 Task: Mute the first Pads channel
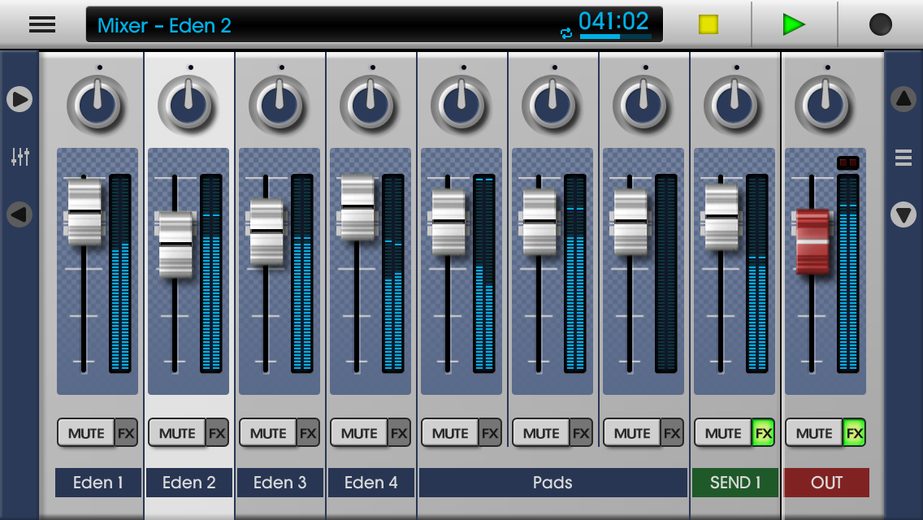(450, 433)
